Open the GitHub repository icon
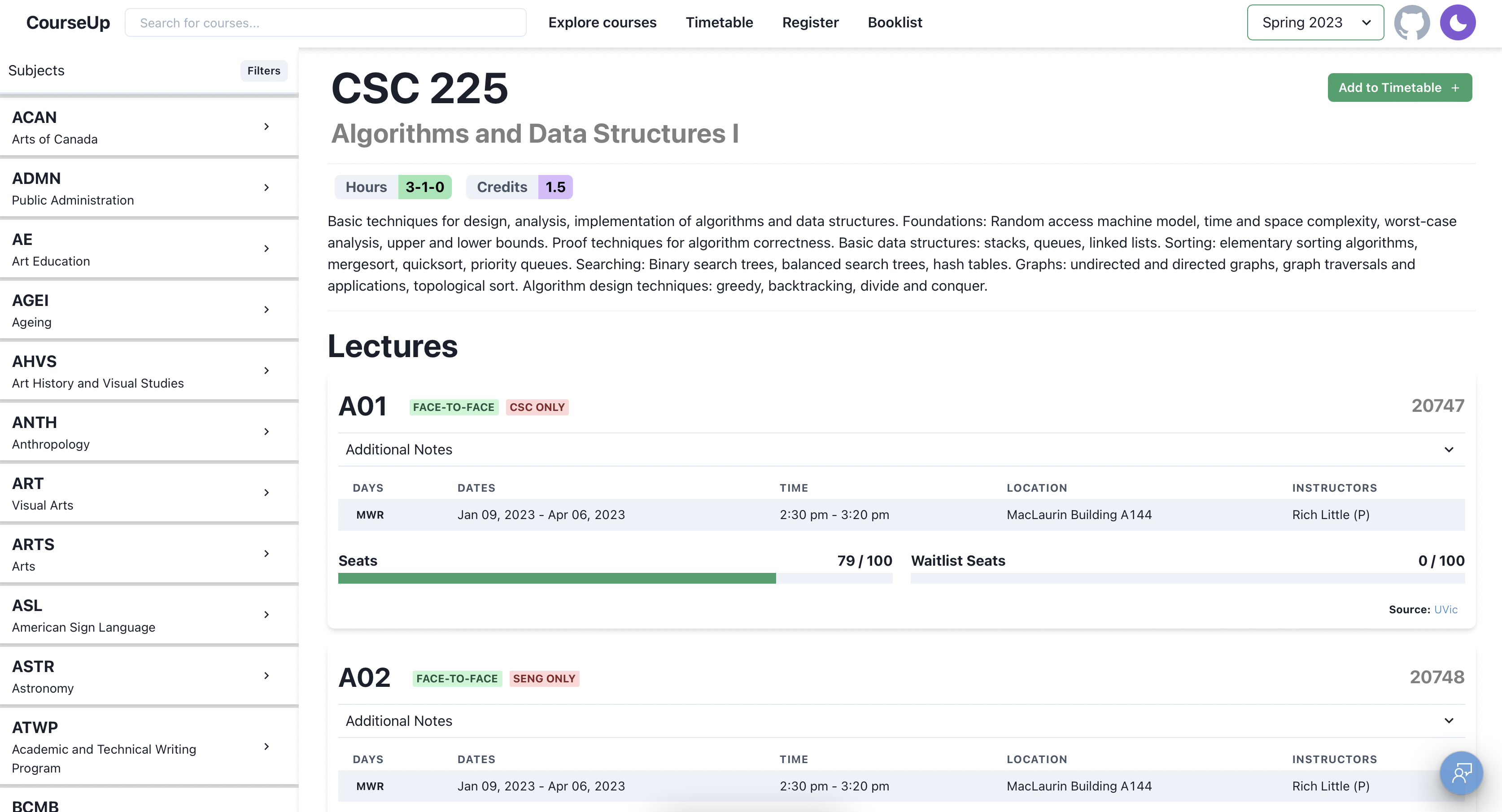1502x812 pixels. (1412, 22)
